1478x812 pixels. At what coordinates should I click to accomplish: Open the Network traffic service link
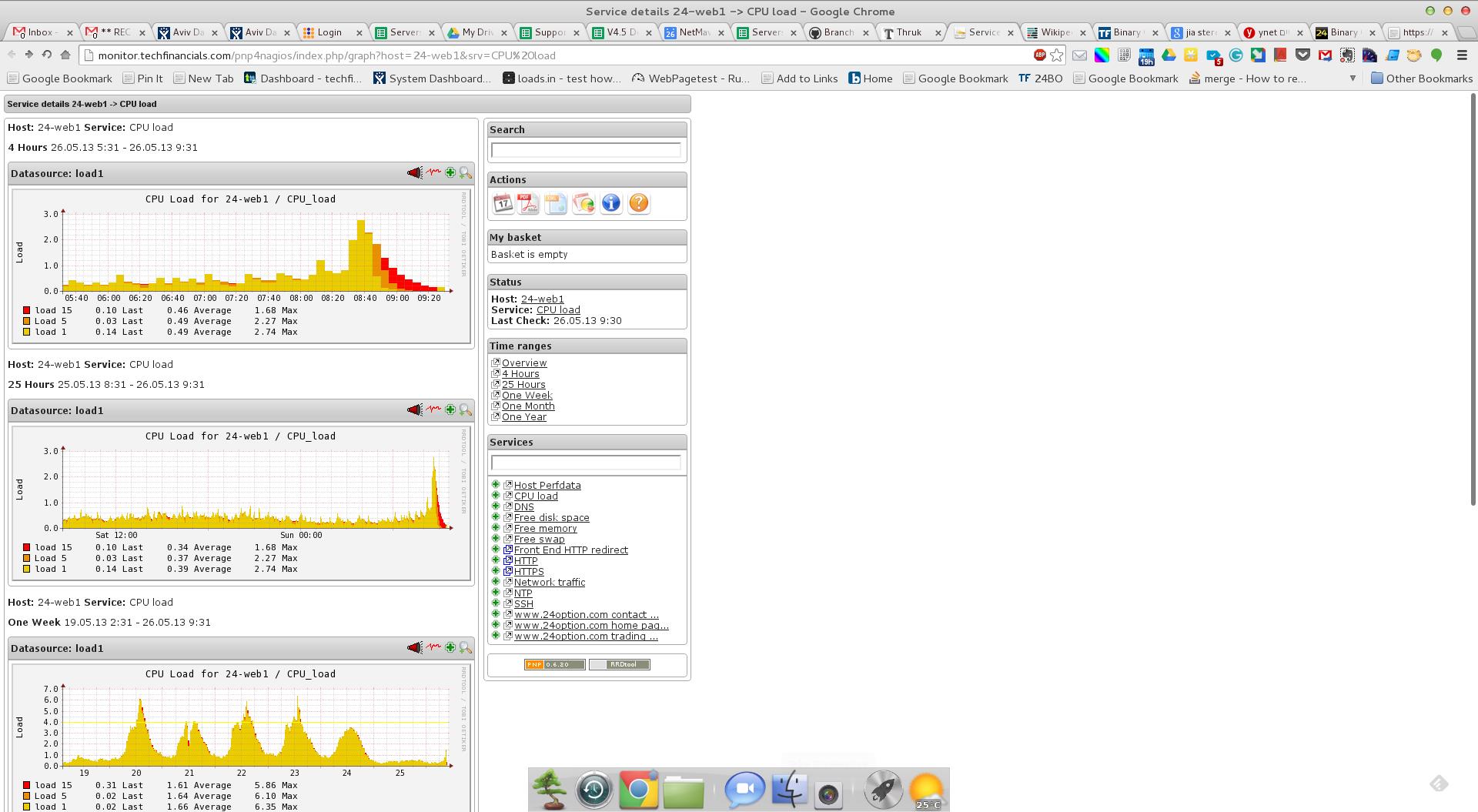point(550,583)
